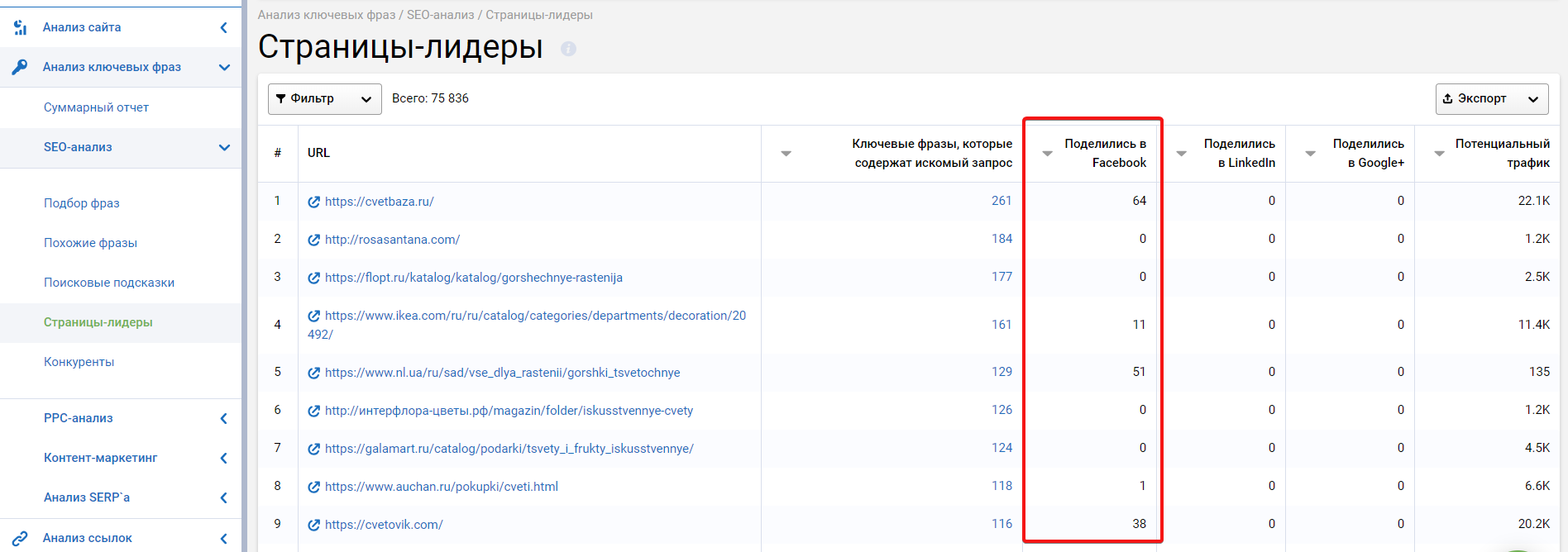The height and width of the screenshot is (552, 1568).
Task: Open external link icon for ikea.com row
Action: [x=314, y=316]
